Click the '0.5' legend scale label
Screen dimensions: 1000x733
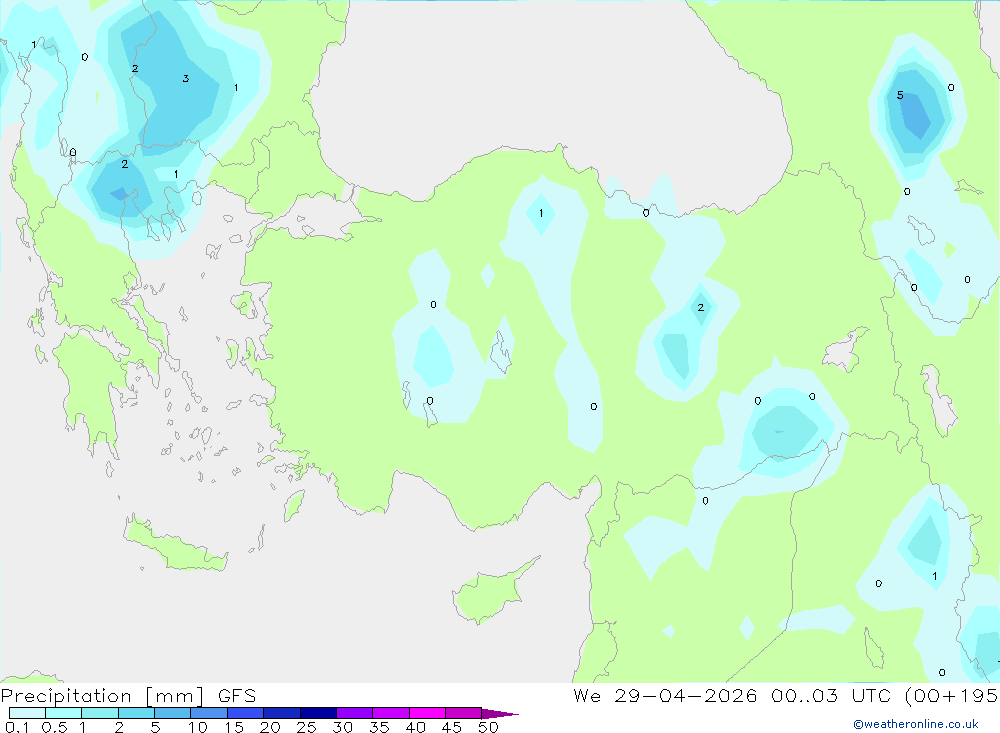point(54,727)
